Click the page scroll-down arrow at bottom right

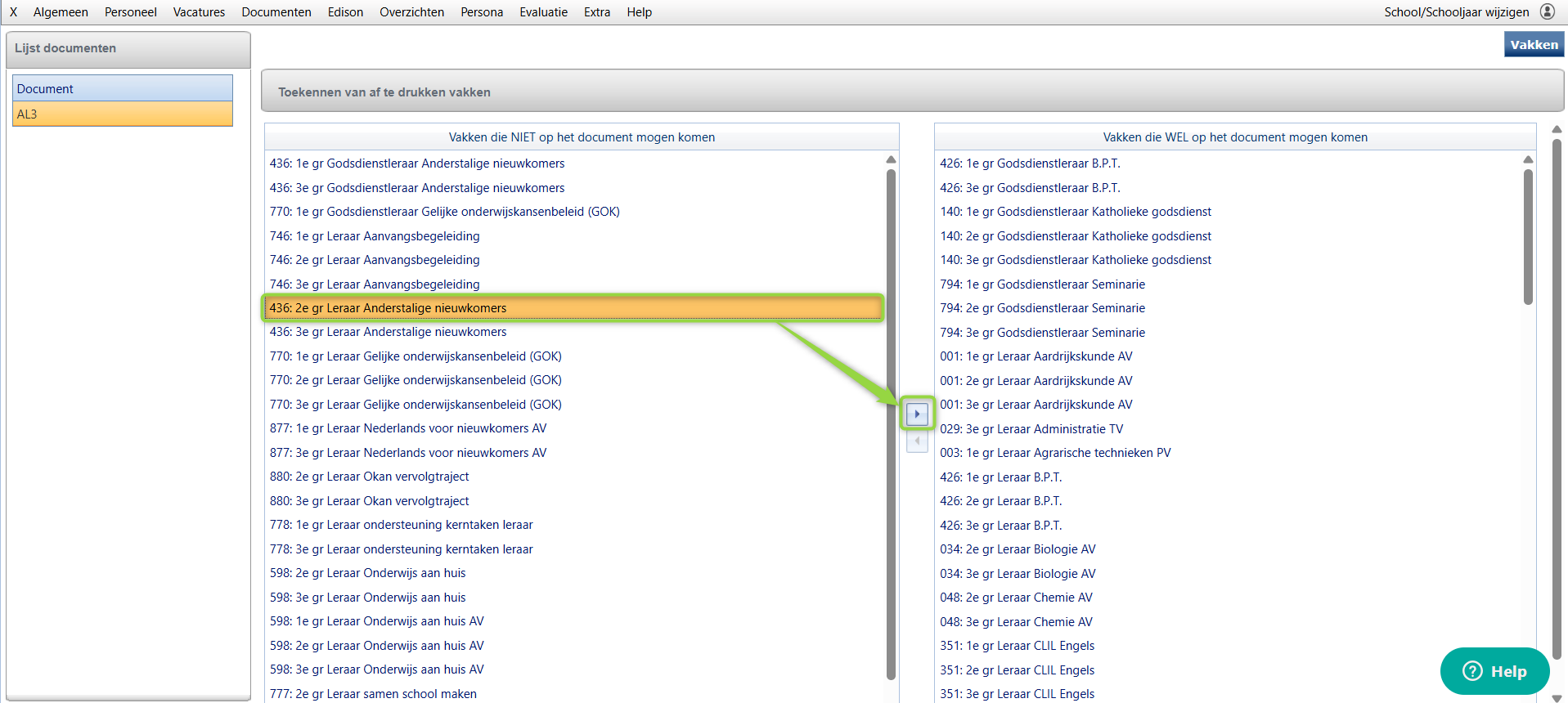click(1557, 697)
